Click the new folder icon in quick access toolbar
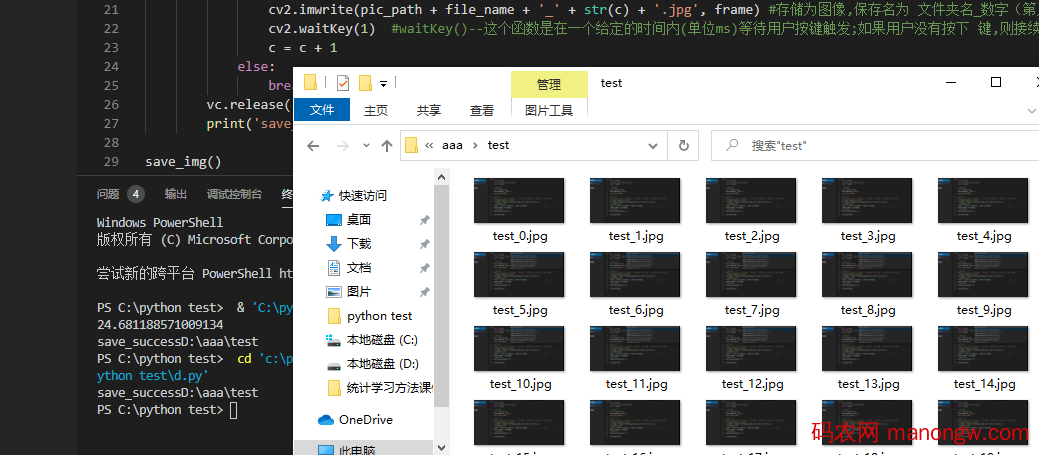Viewport: 1039px width, 455px height. click(365, 83)
